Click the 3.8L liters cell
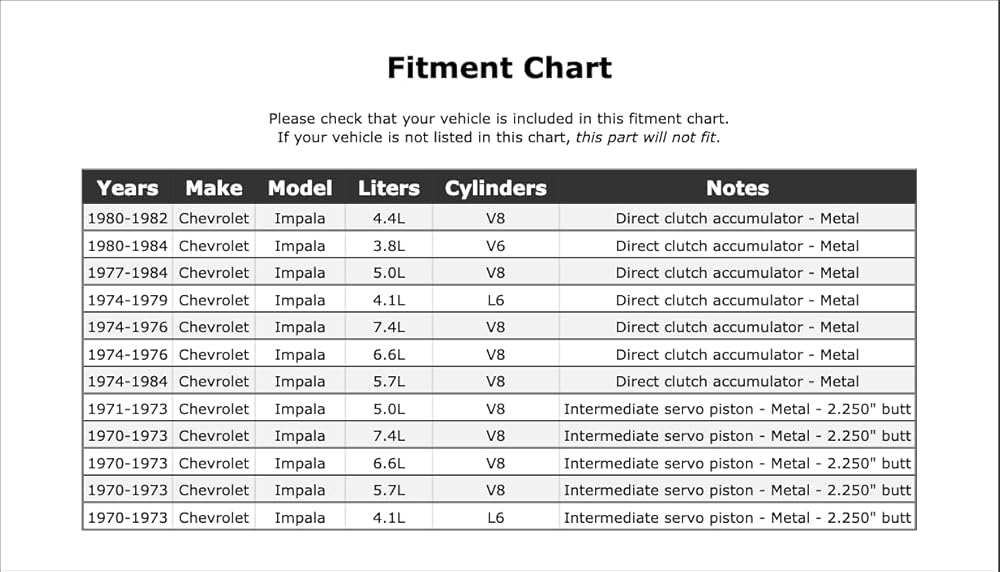This screenshot has height=572, width=1000. 388,246
